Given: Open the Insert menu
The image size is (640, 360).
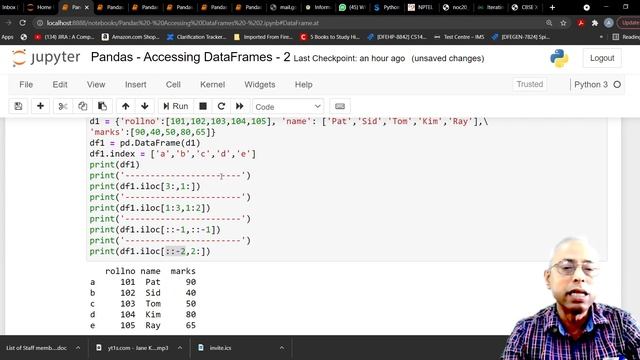Looking at the screenshot, I should click(136, 84).
